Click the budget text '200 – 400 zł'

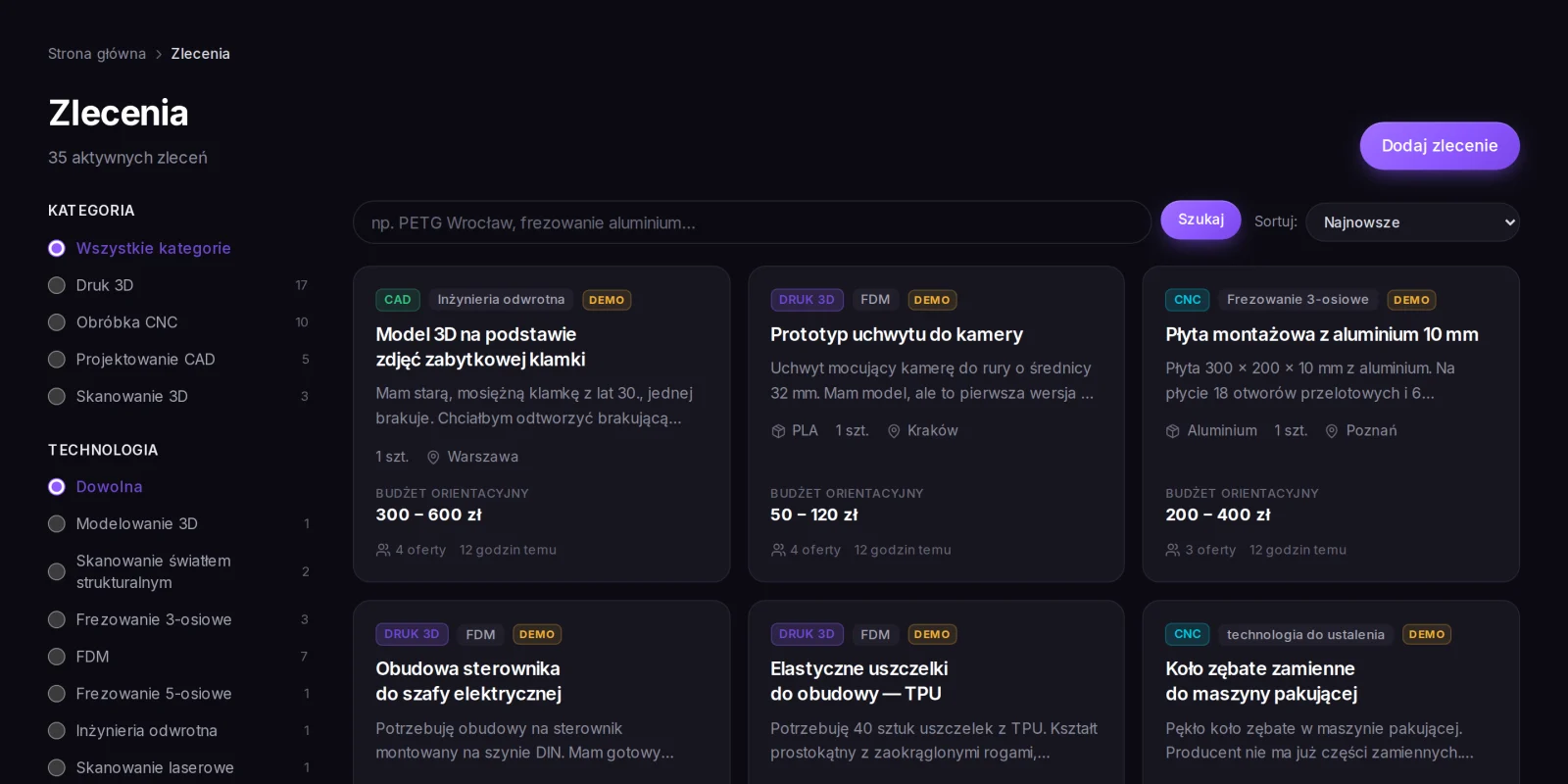(1218, 514)
